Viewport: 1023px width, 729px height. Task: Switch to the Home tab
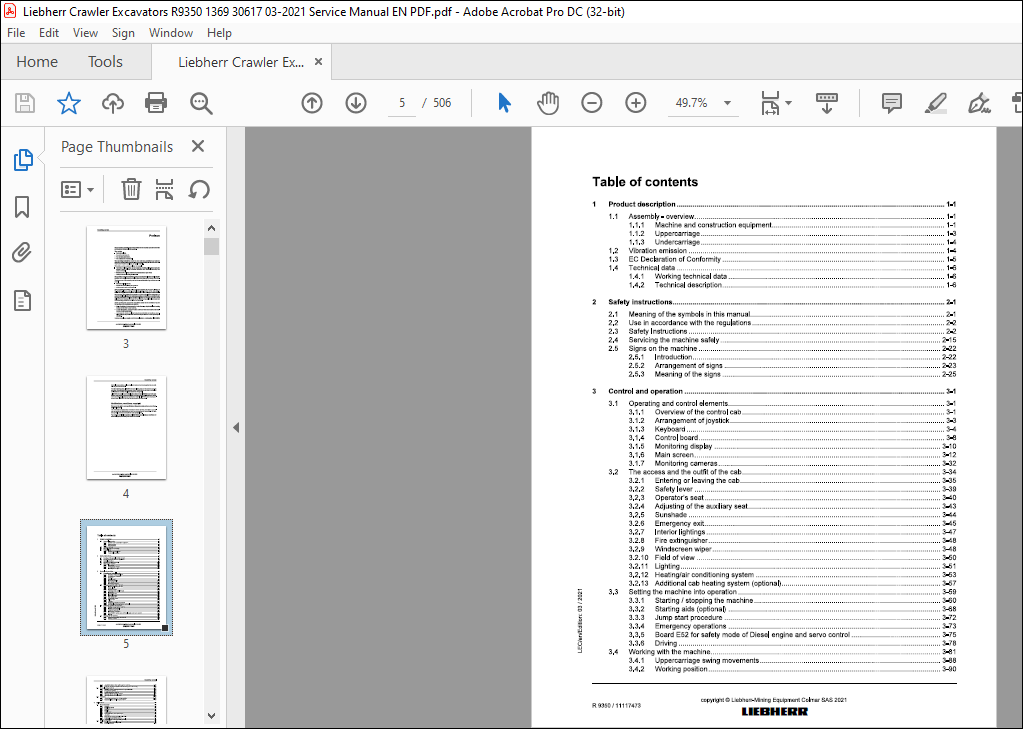tap(37, 62)
